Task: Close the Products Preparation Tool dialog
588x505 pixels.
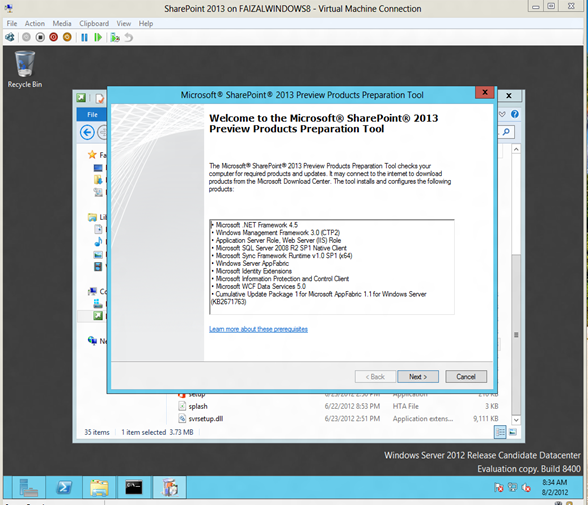Action: (485, 92)
